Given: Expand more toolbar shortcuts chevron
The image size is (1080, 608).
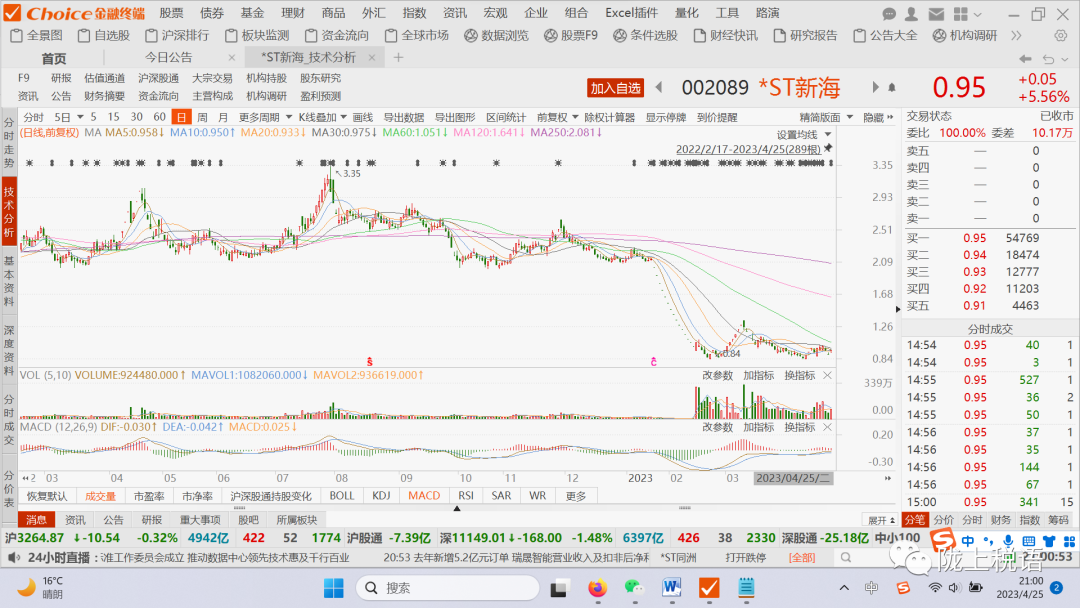Looking at the screenshot, I should pos(1016,35).
